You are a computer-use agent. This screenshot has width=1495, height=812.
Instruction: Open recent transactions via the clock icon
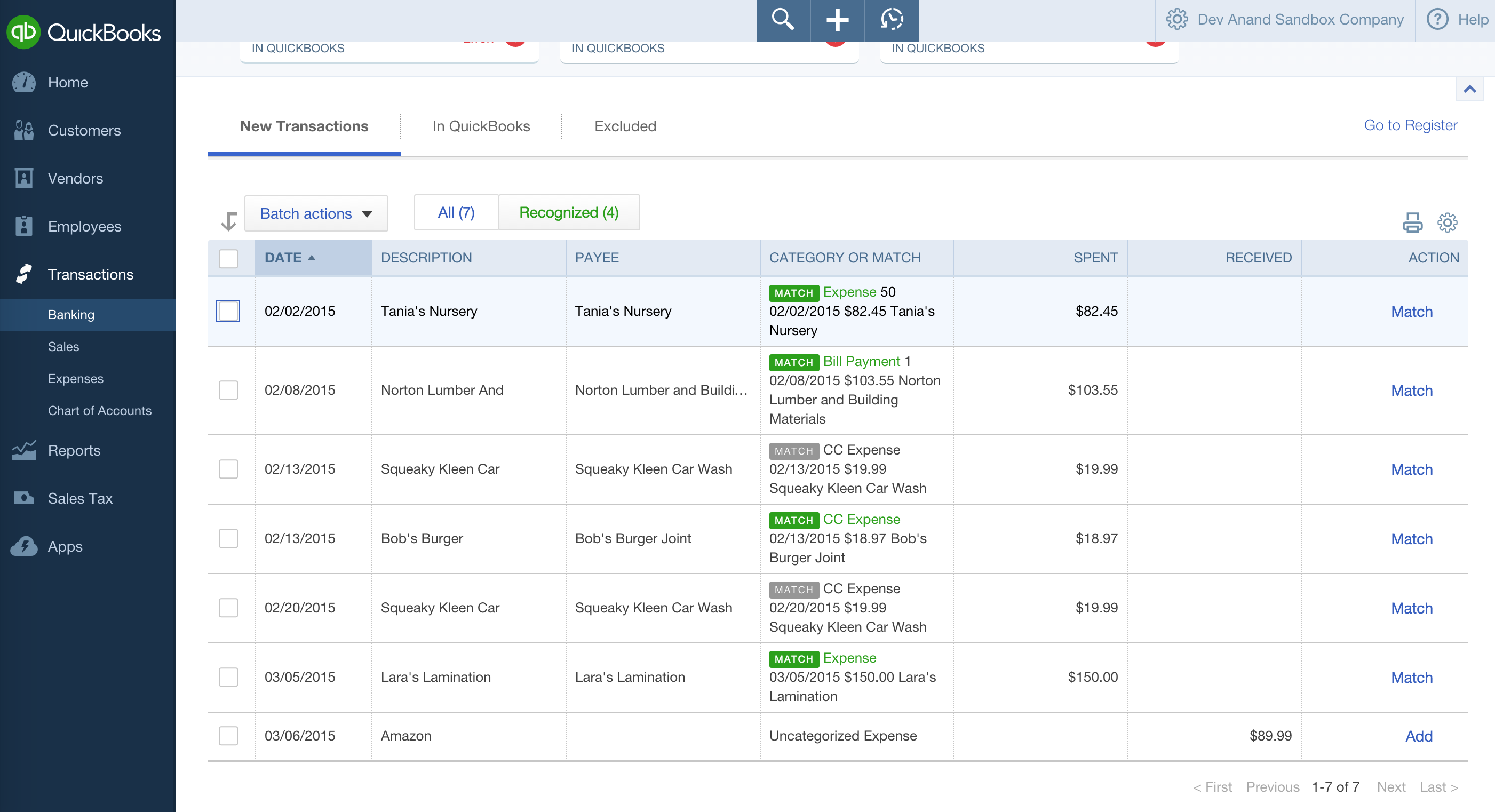pos(891,20)
